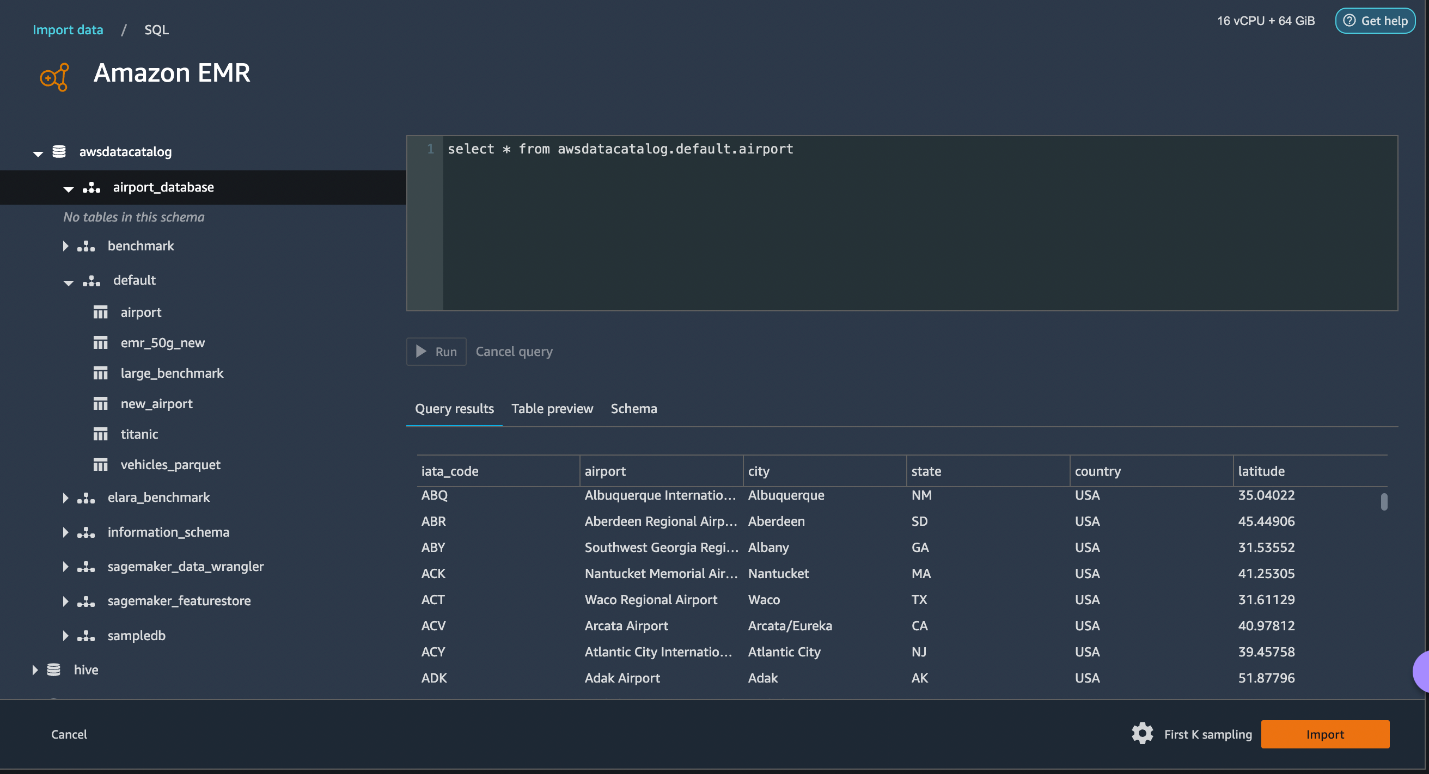Click the sagemaker_data_wrangler schema icon

tap(86, 567)
